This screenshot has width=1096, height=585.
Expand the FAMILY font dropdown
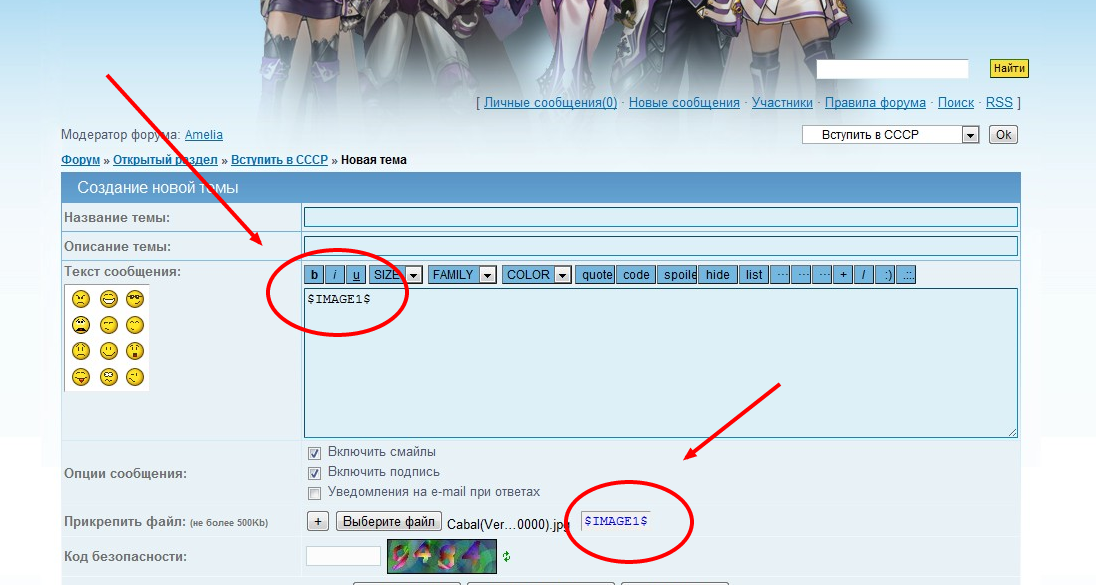tap(462, 275)
